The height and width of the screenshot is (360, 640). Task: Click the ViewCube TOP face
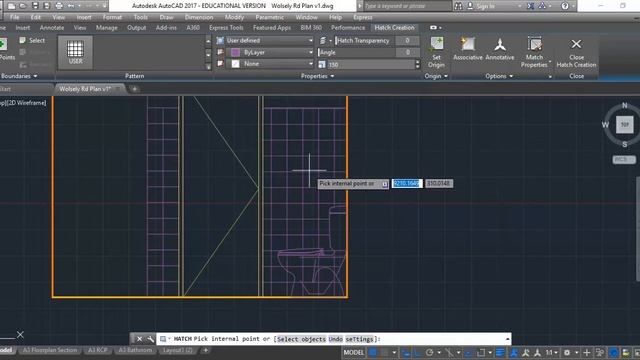pos(624,124)
